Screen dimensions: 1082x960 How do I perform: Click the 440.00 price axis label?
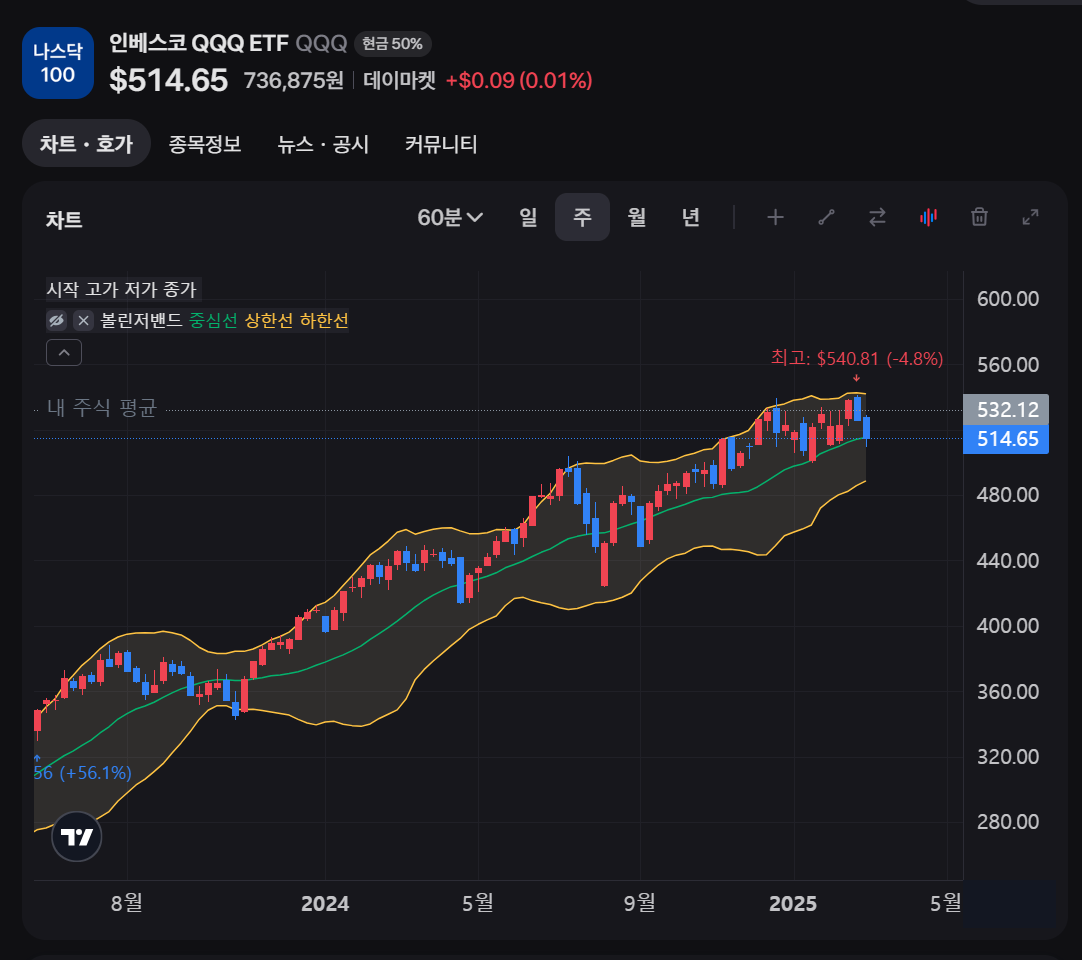coord(1007,560)
